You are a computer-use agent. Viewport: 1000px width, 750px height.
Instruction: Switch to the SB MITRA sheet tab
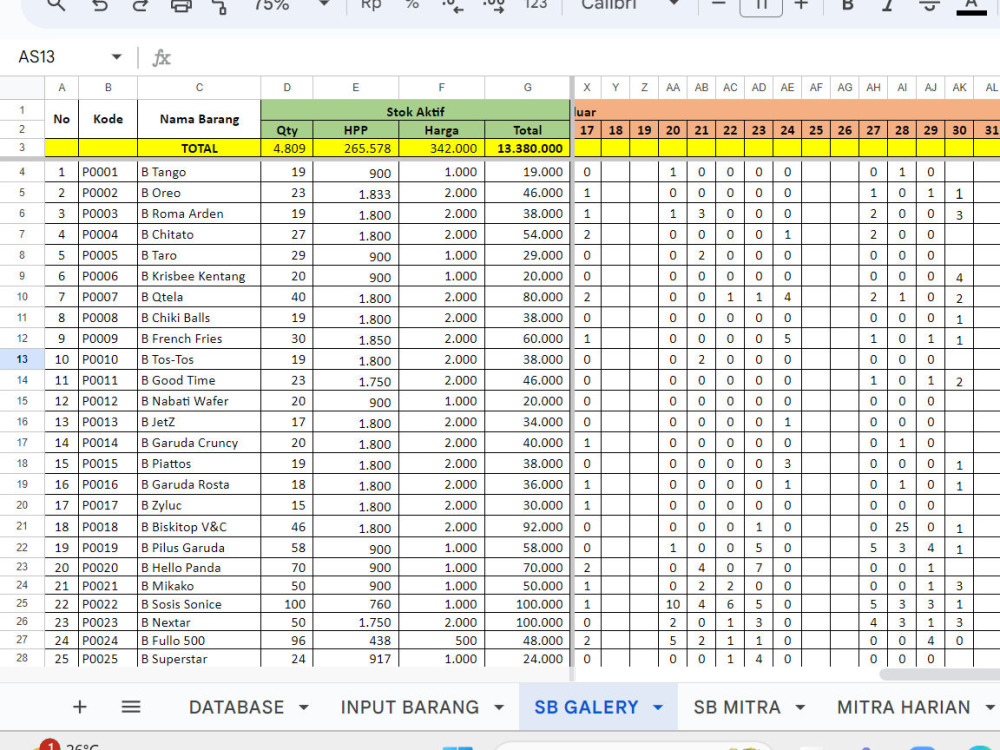(737, 707)
